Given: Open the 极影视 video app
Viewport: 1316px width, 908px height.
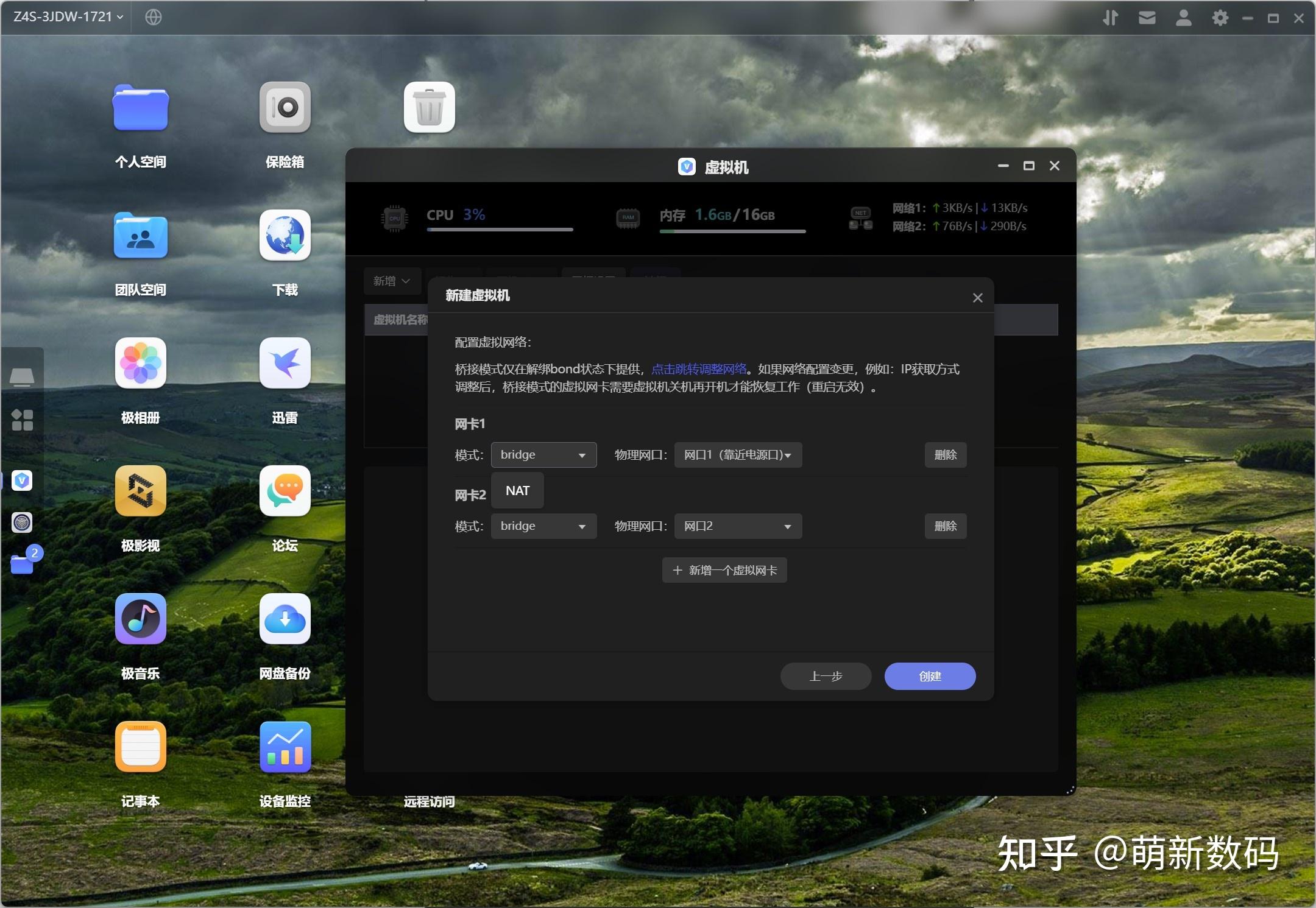Looking at the screenshot, I should click(x=141, y=491).
